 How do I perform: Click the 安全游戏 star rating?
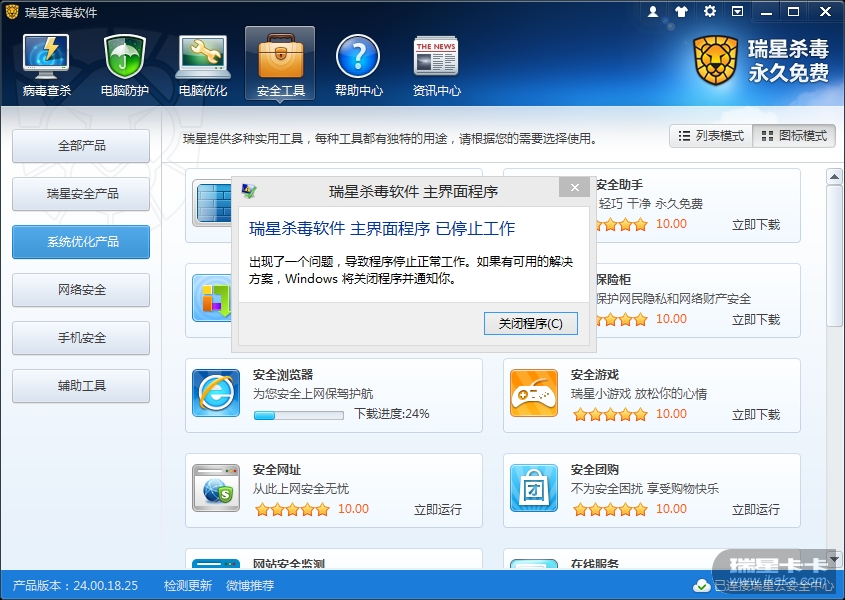[x=610, y=414]
